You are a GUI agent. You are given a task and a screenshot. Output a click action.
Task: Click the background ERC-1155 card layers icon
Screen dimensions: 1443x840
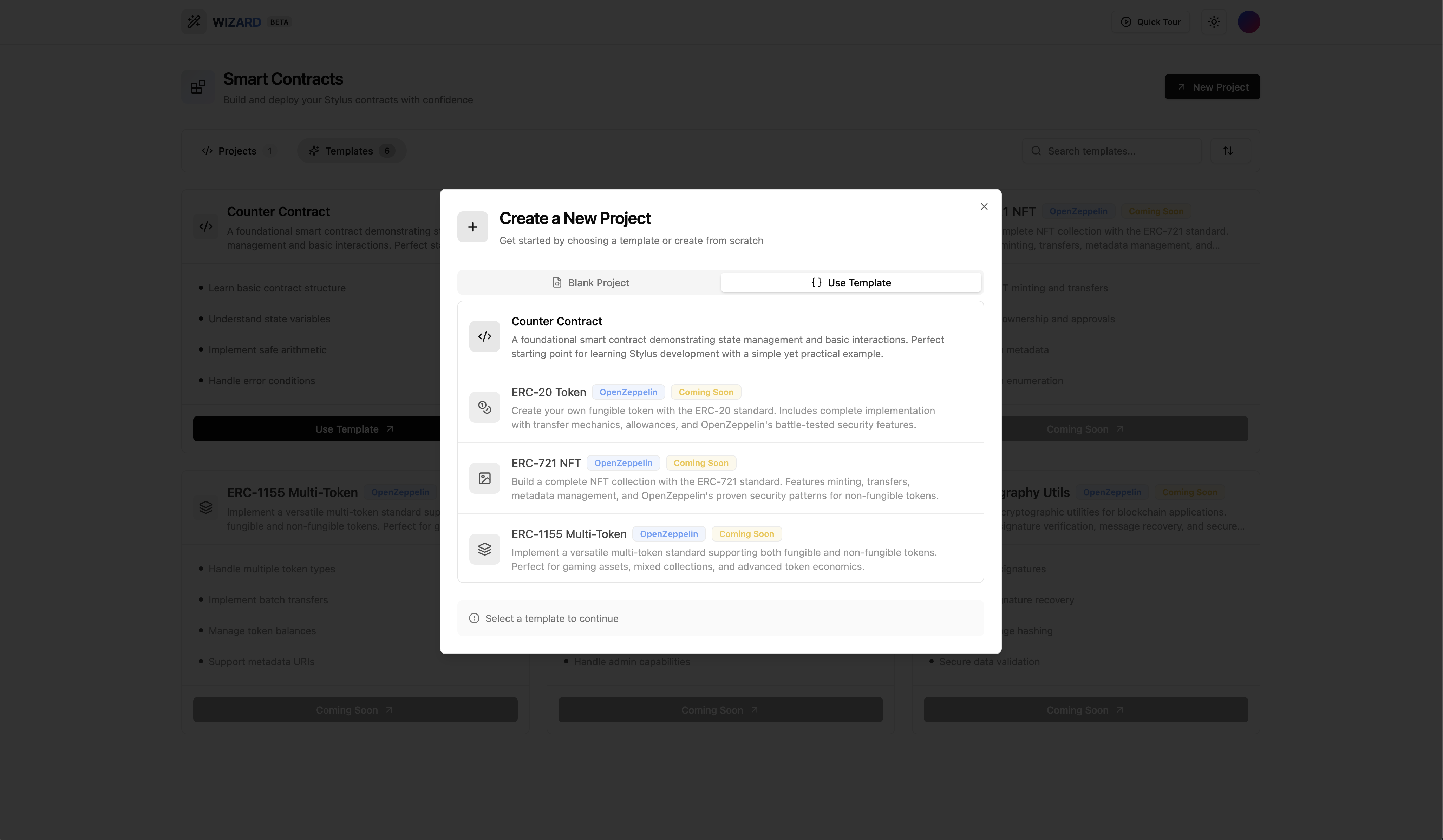pos(206,508)
